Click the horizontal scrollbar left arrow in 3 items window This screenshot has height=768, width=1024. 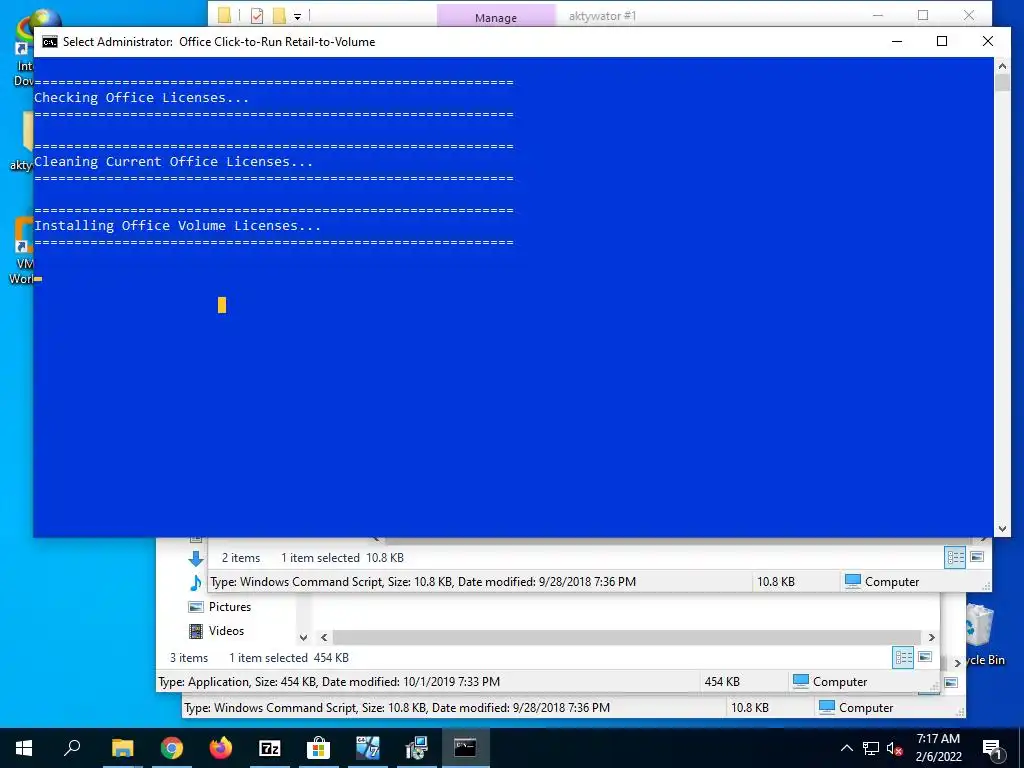click(324, 637)
